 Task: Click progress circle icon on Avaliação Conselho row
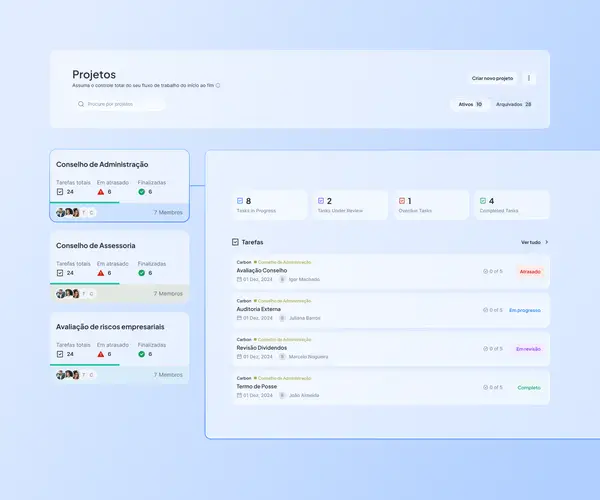[x=485, y=271]
